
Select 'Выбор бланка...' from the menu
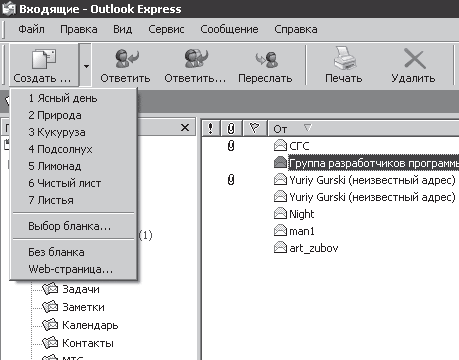[x=69, y=226]
